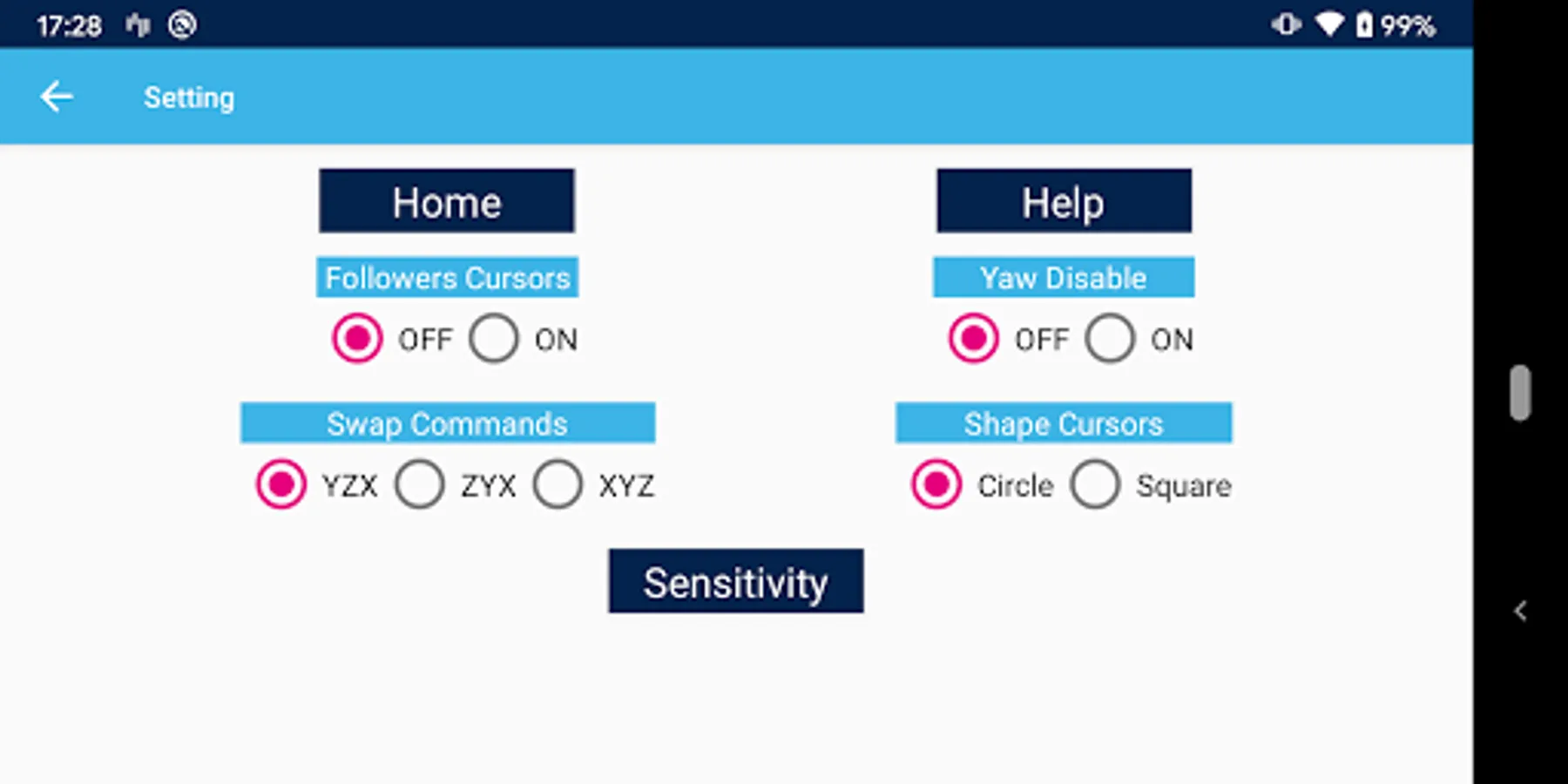
Task: Click the Swap Commands header label
Action: 447,423
